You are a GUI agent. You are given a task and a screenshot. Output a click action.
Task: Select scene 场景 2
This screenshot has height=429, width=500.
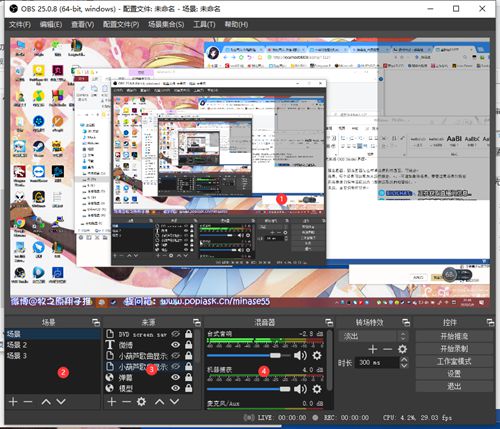point(52,345)
